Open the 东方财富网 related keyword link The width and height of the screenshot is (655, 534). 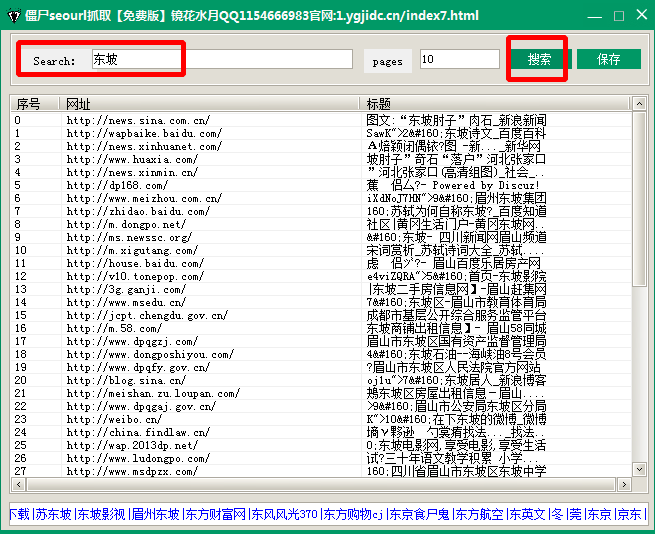pyautogui.click(x=216, y=514)
